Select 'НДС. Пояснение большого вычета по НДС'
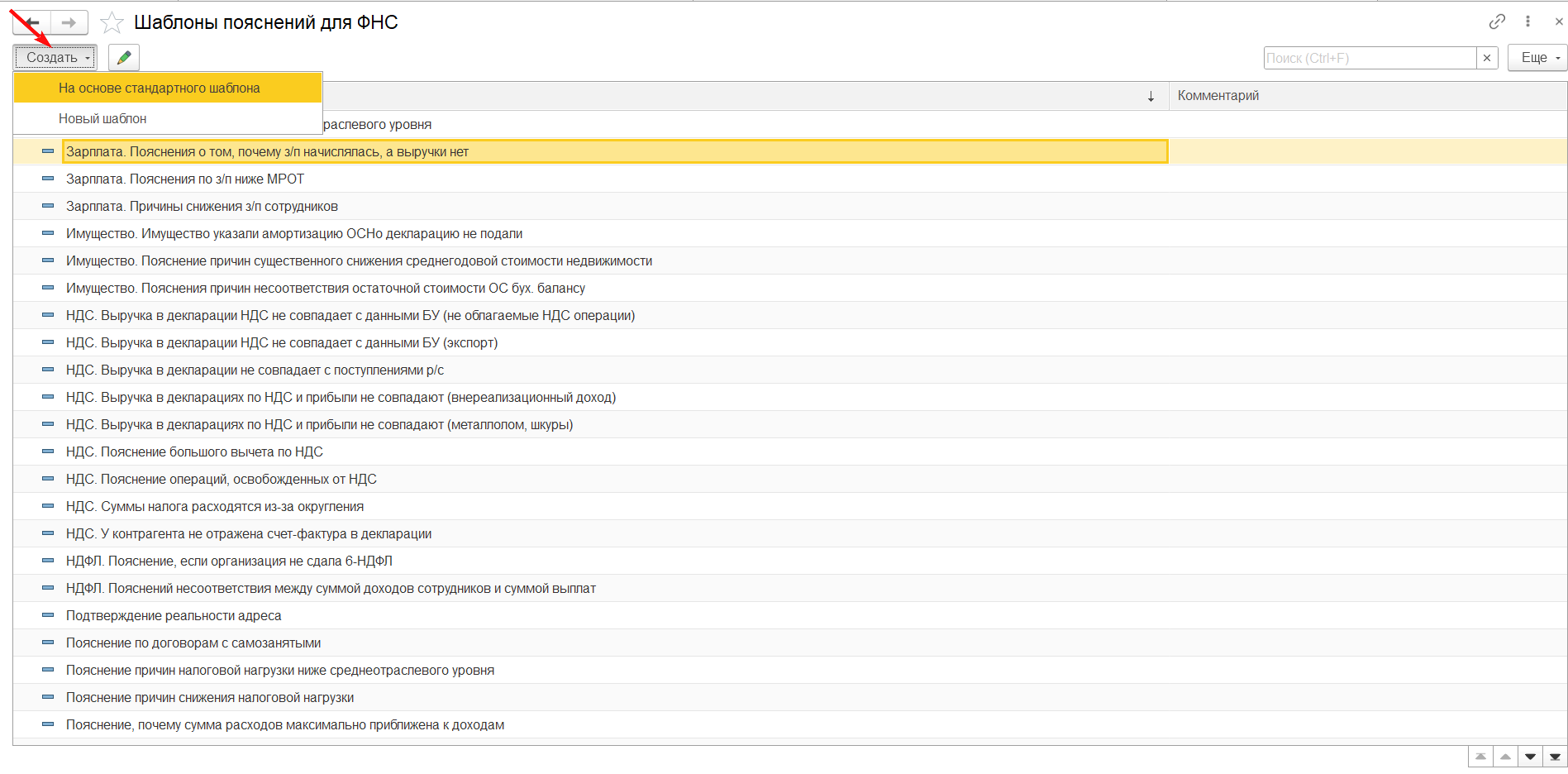Screen dimensions: 1568x774 point(194,451)
